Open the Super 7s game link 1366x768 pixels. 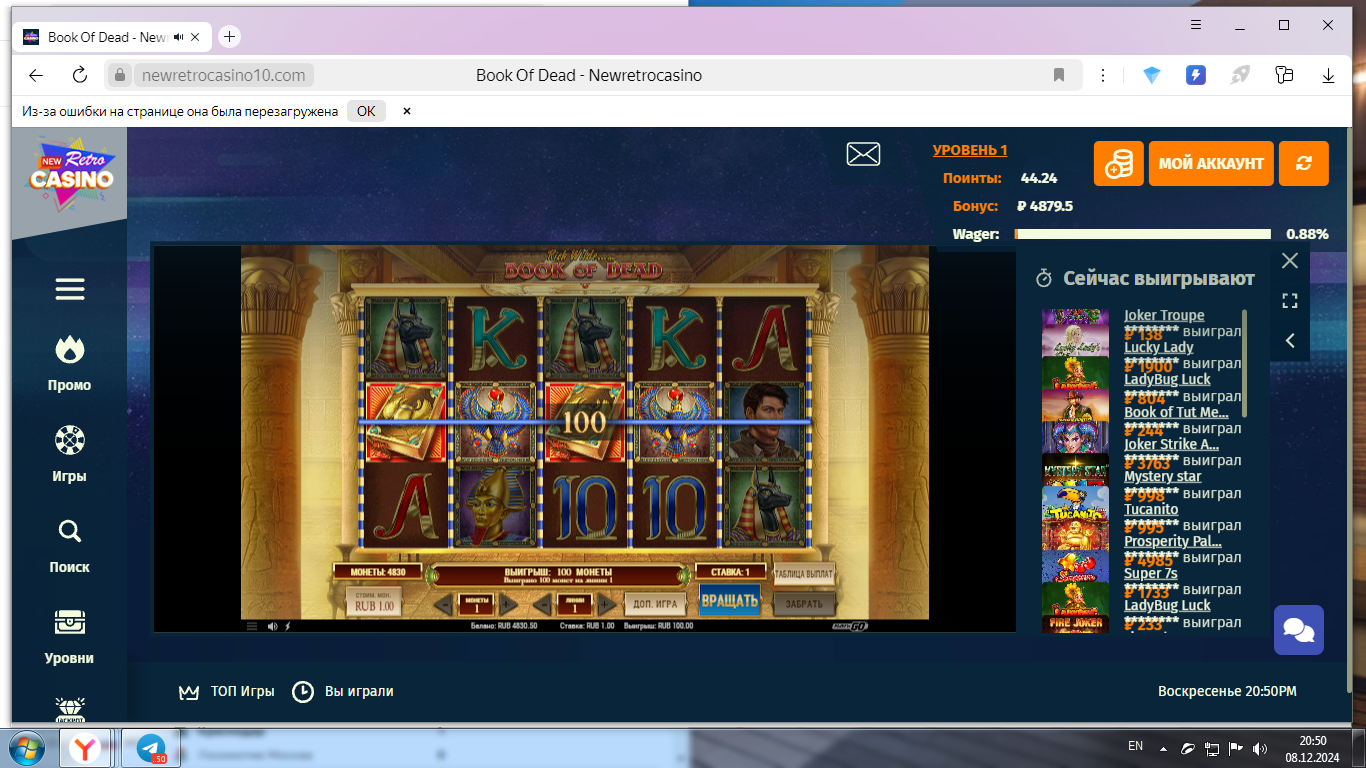pos(1151,573)
